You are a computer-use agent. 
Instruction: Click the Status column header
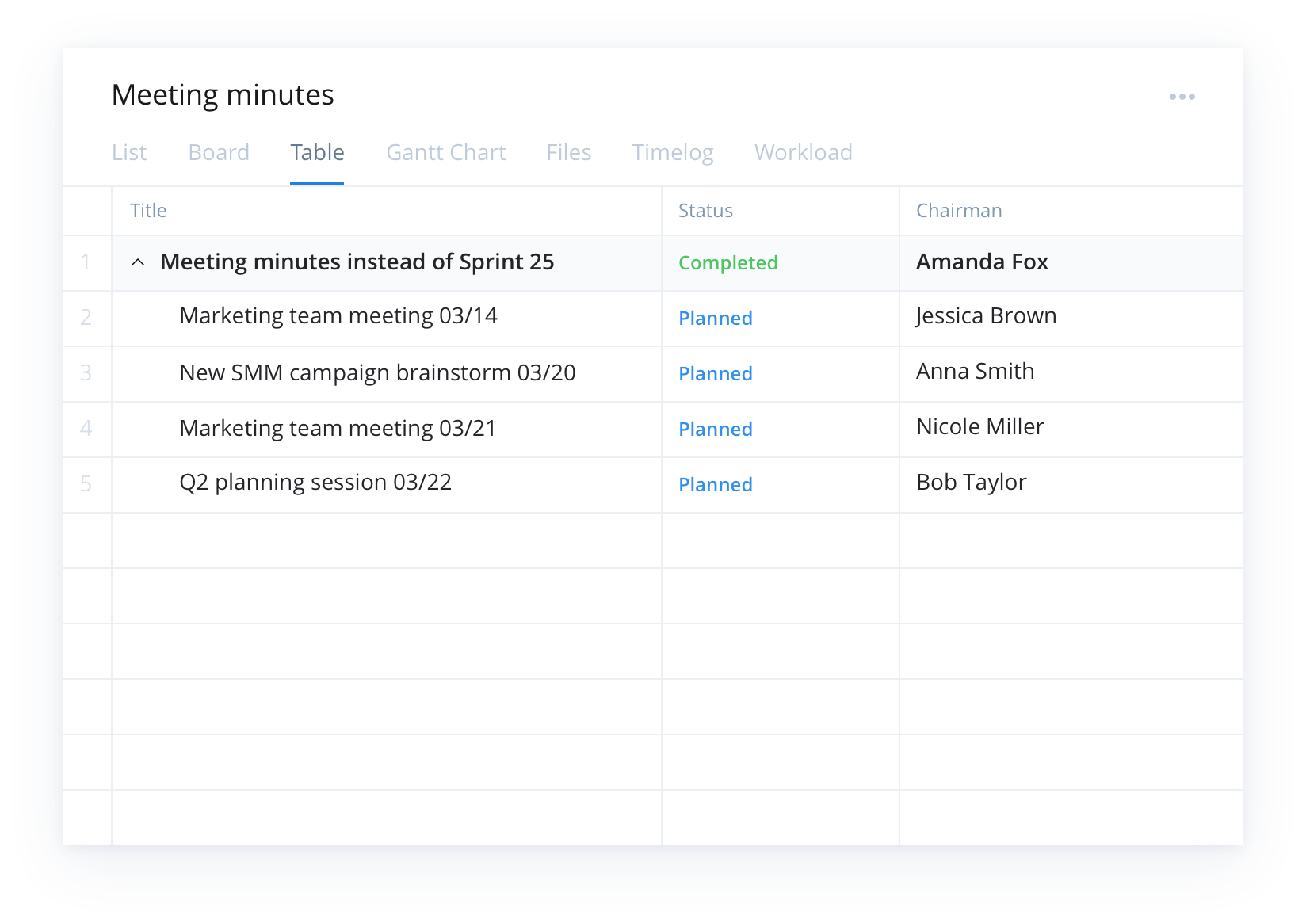click(x=705, y=210)
